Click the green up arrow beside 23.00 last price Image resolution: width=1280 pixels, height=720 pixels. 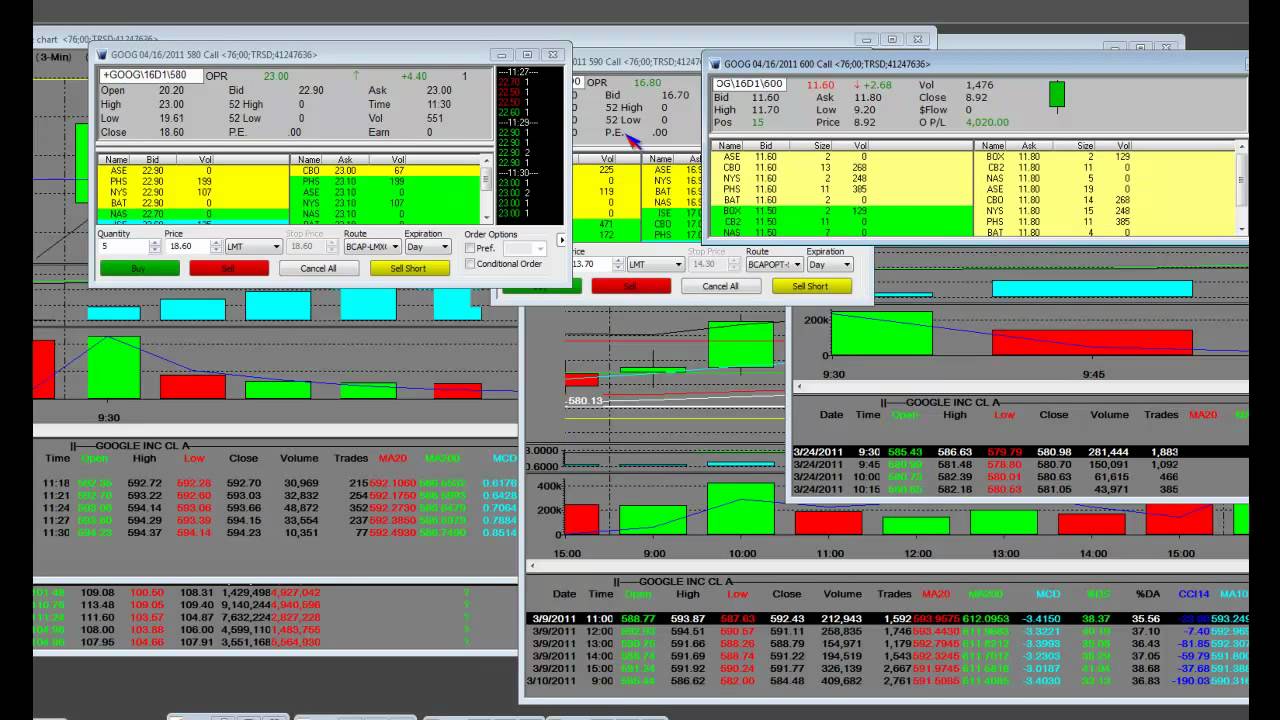tap(356, 76)
